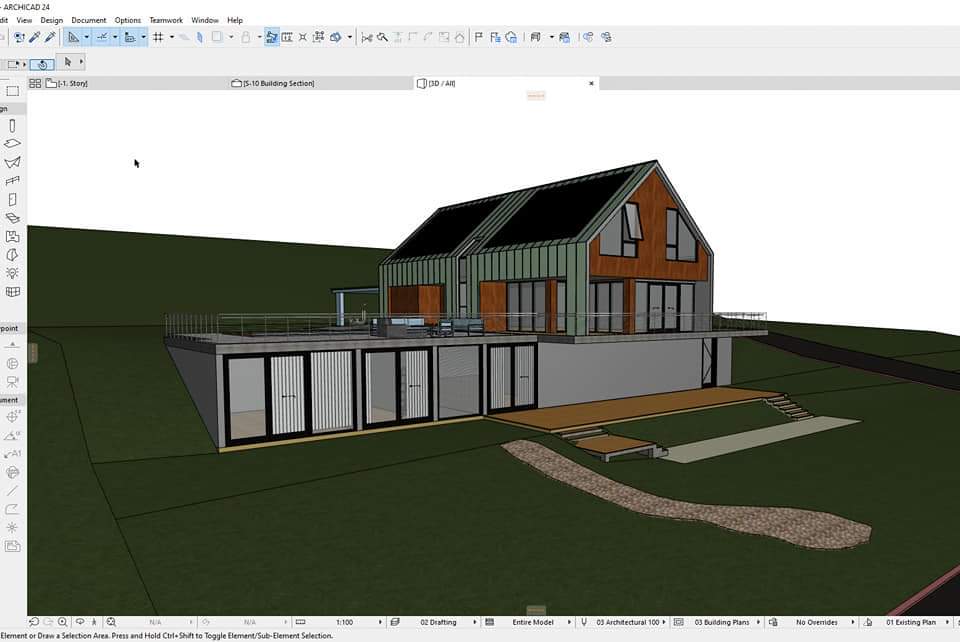Select the Lamp tool in the toolbox
This screenshot has height=642, width=960.
[x=12, y=272]
